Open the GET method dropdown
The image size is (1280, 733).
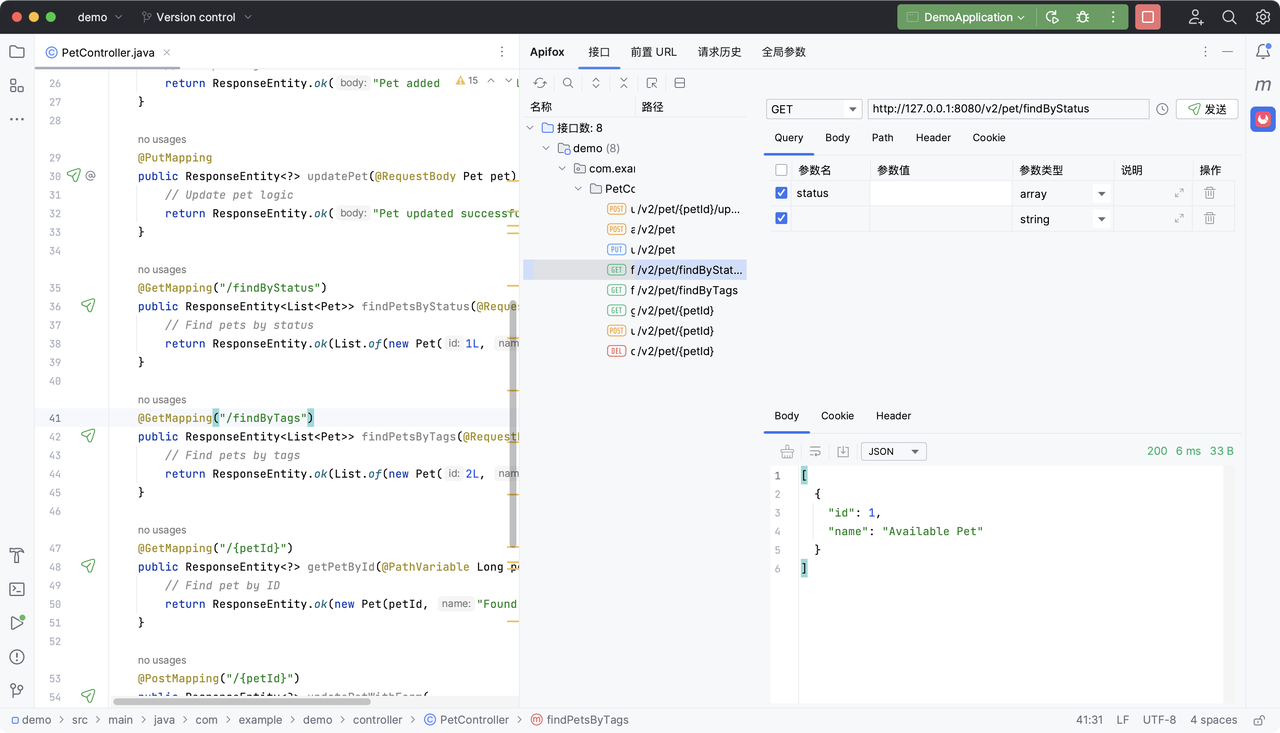pos(813,108)
